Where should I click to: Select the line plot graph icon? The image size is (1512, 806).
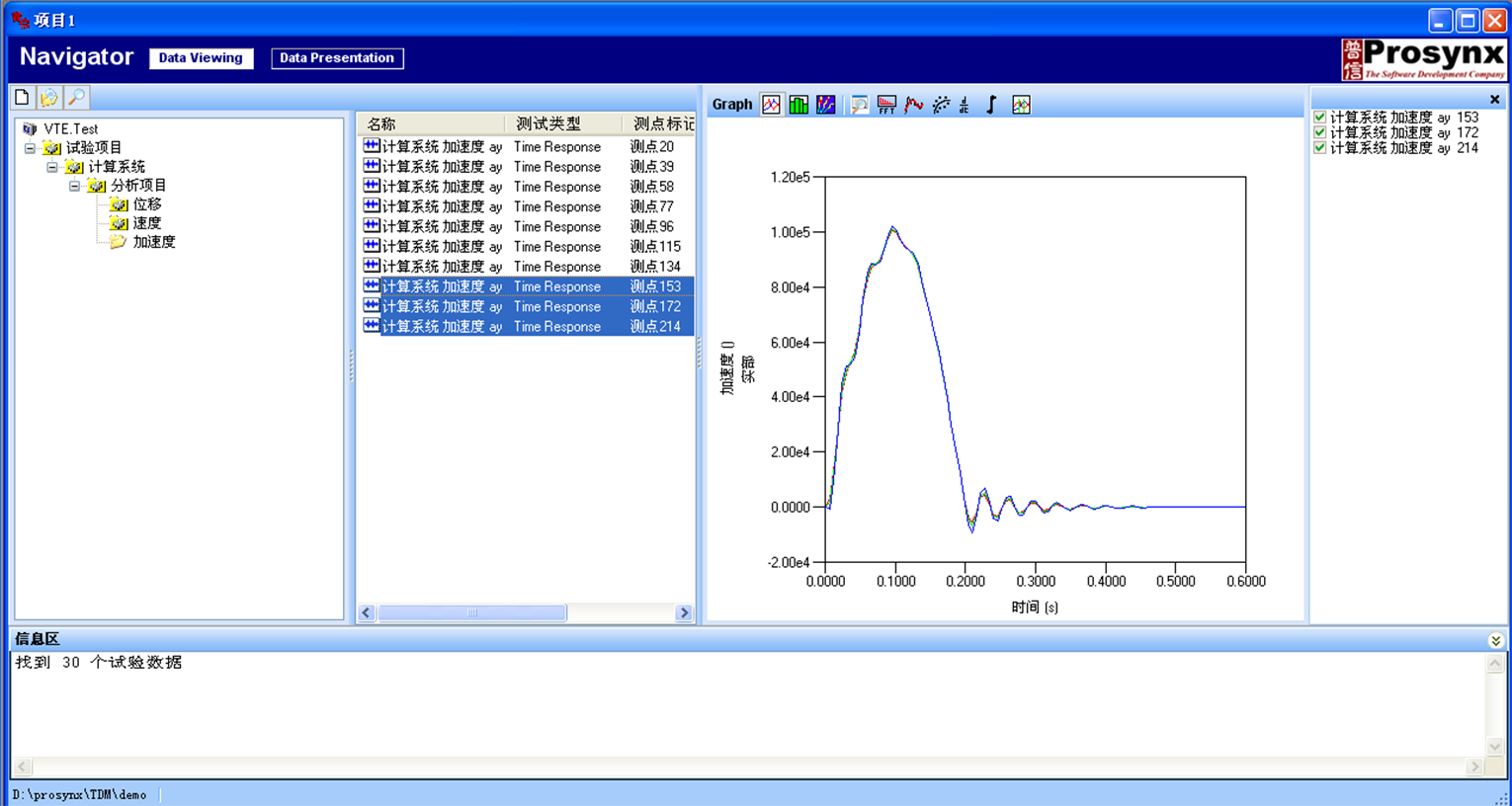(771, 105)
